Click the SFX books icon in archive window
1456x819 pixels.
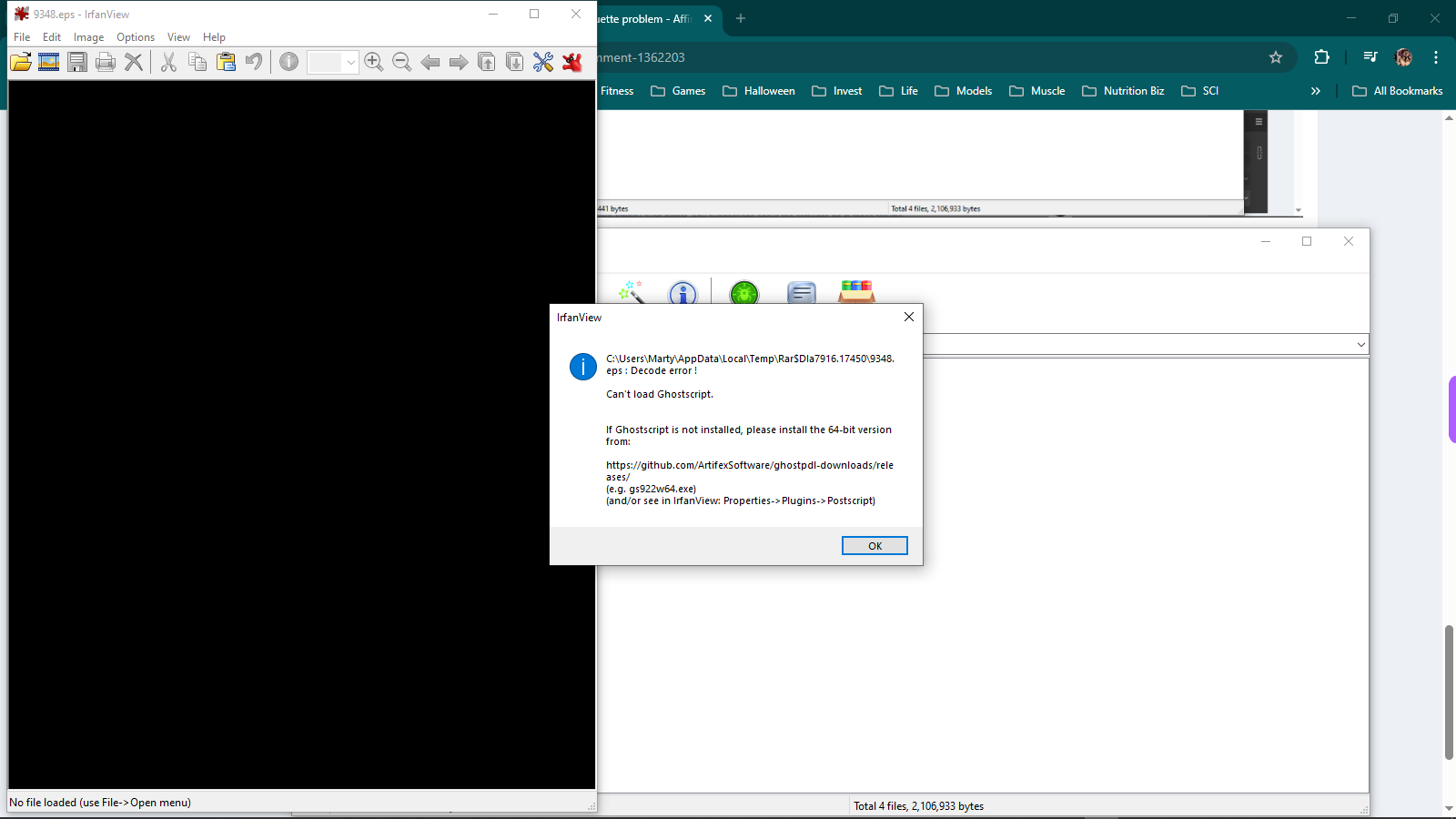coord(856,291)
